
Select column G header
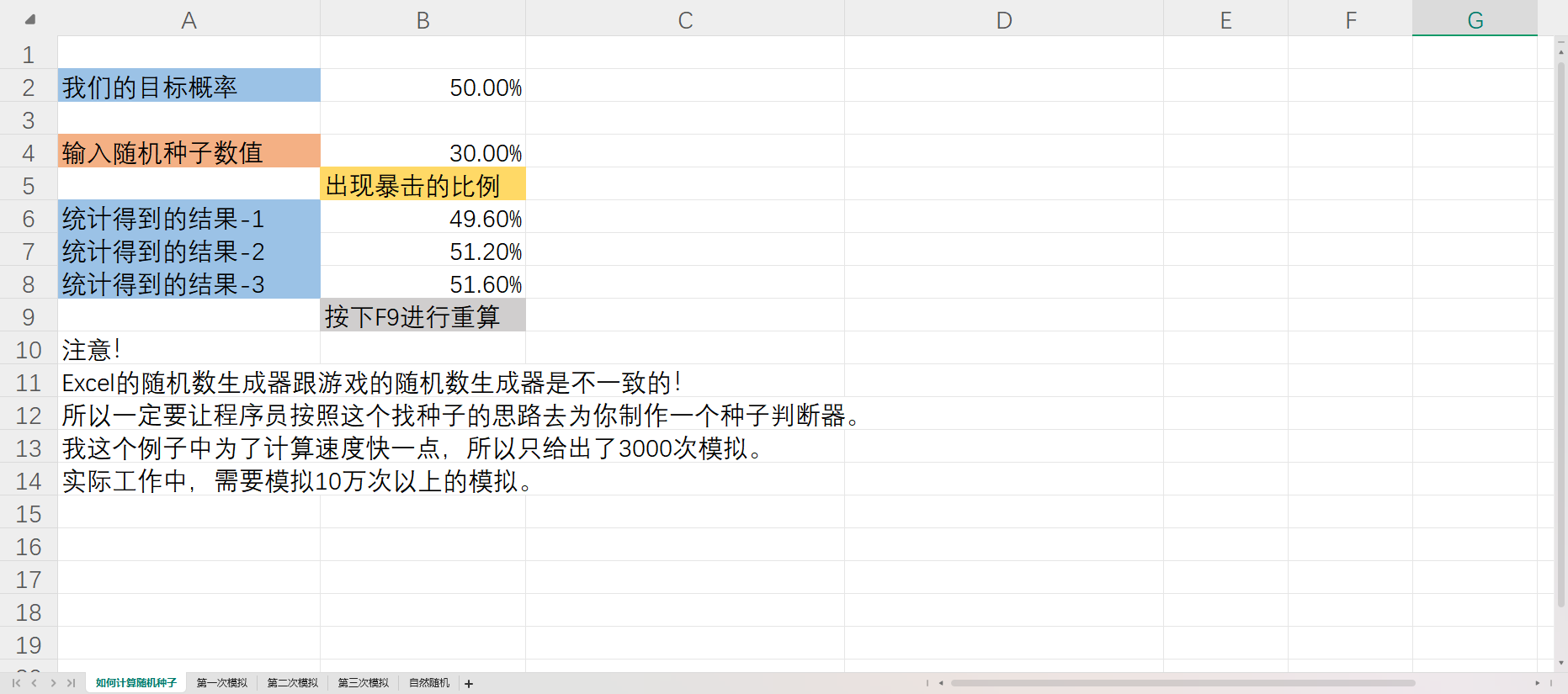click(1475, 20)
